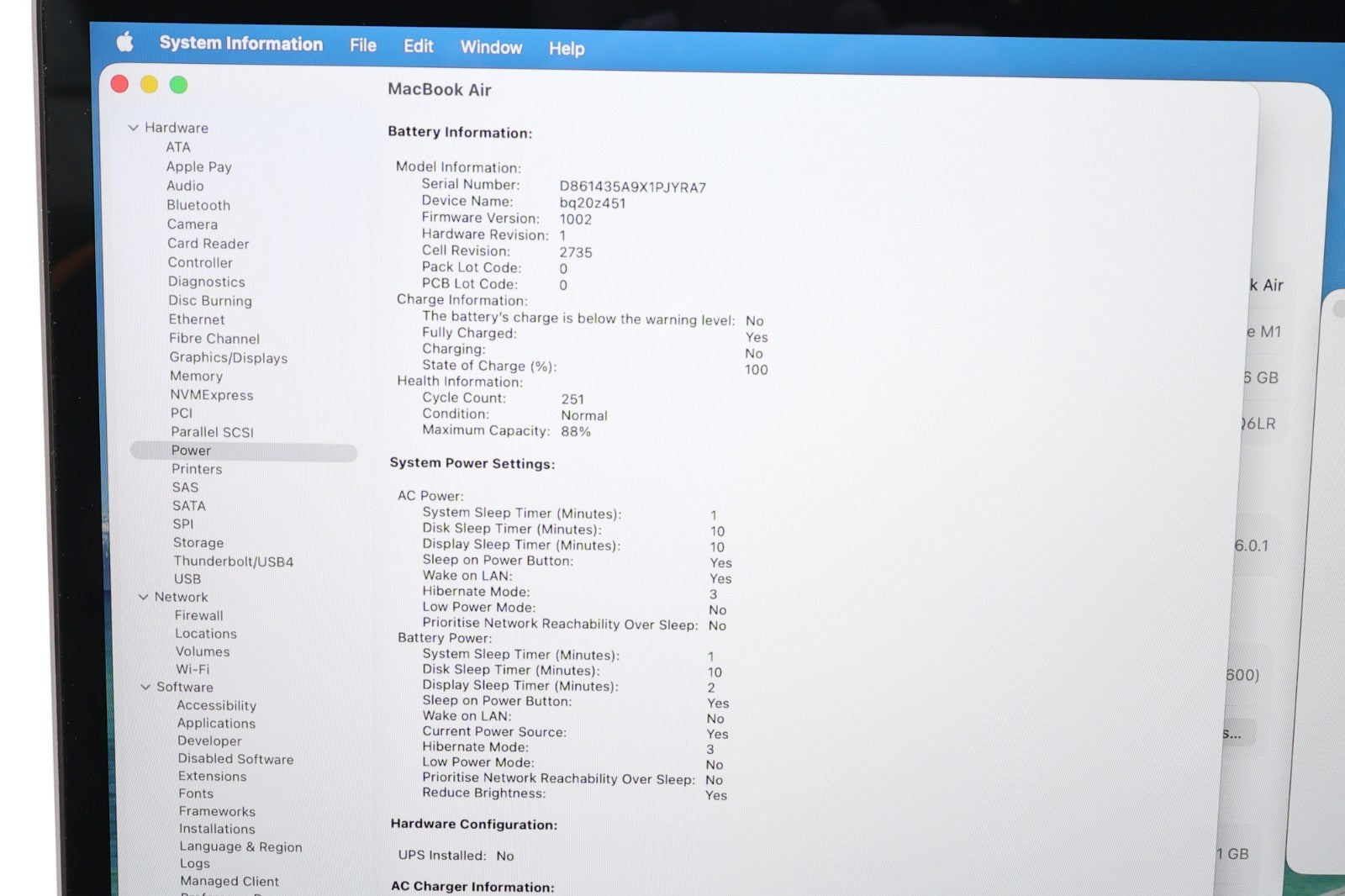Open the Edit menu
Viewport: 1345px width, 896px height.
[x=418, y=46]
